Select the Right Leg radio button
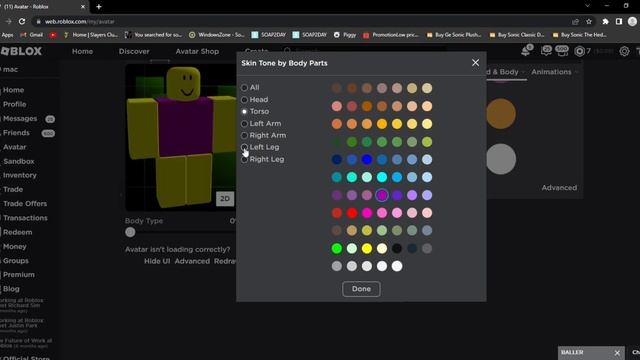 tap(244, 160)
